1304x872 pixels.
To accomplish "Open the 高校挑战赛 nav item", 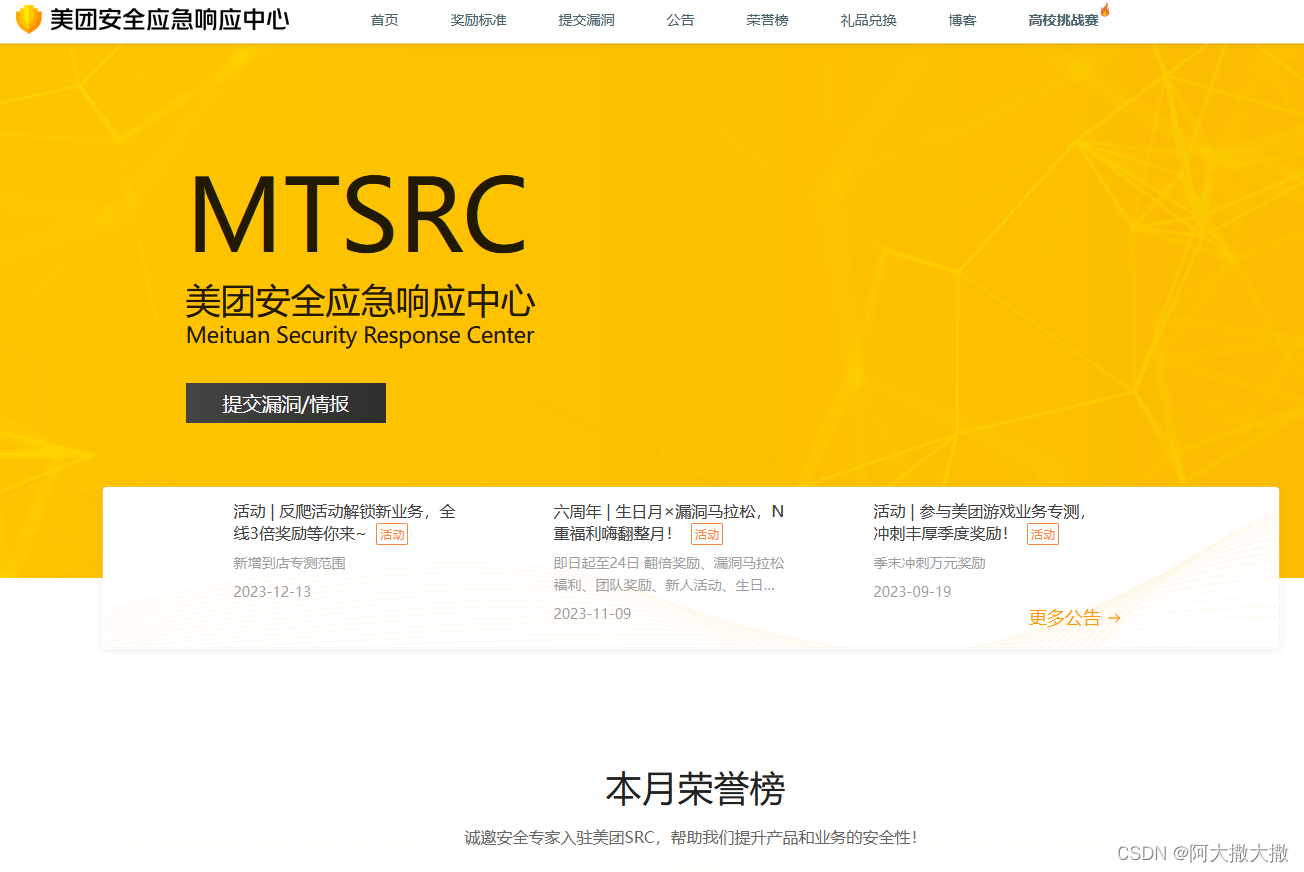I will [1063, 20].
